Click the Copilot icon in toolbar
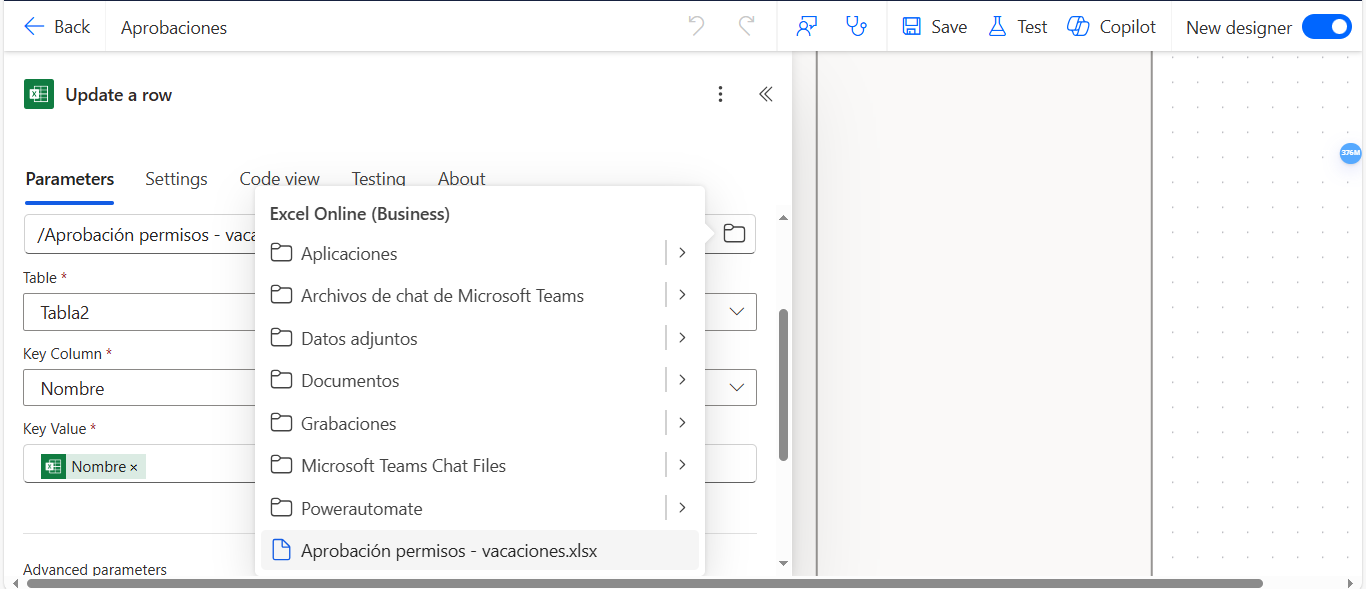The width and height of the screenshot is (1366, 589). coord(1078,27)
